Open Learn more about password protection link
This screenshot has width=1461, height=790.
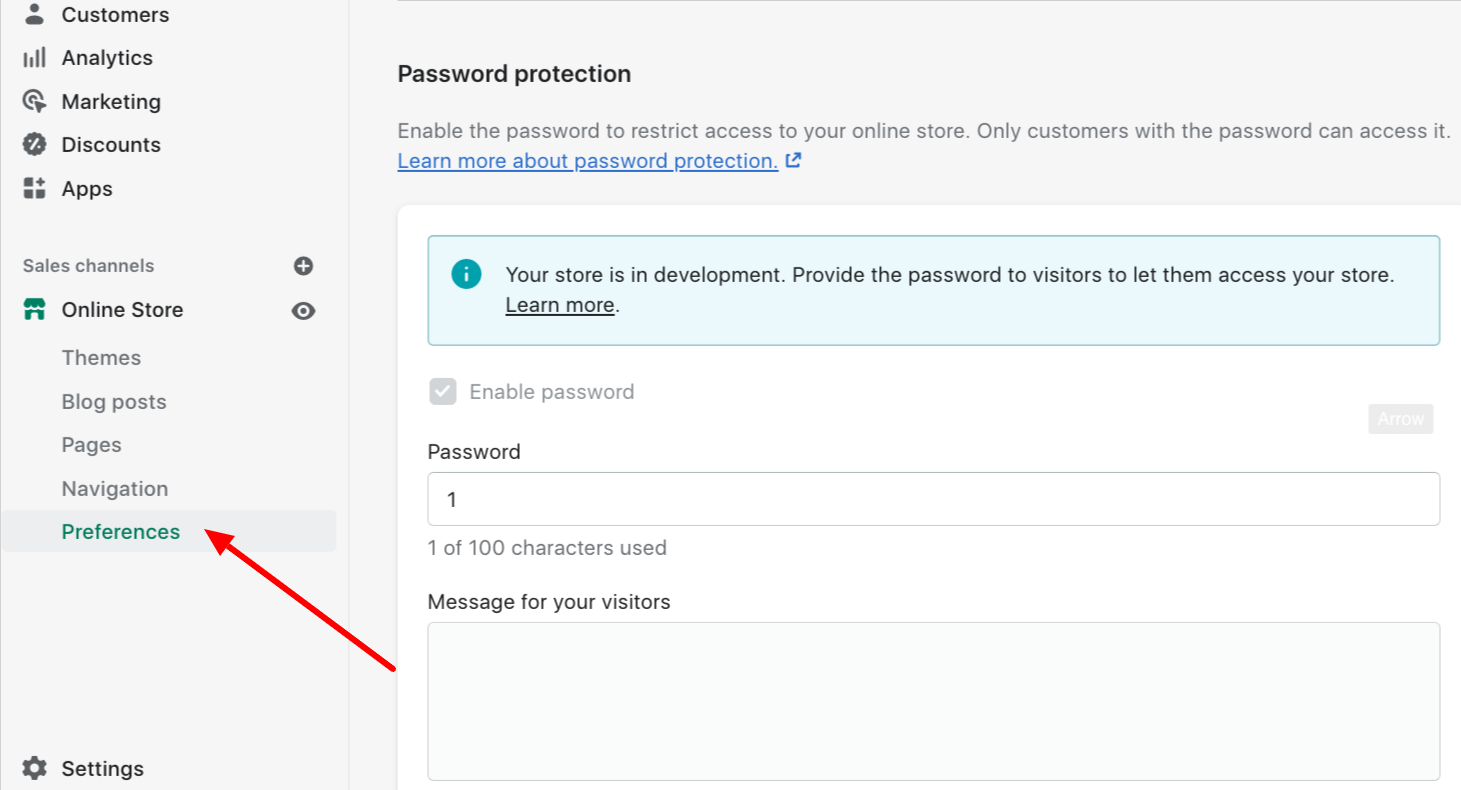click(x=588, y=161)
